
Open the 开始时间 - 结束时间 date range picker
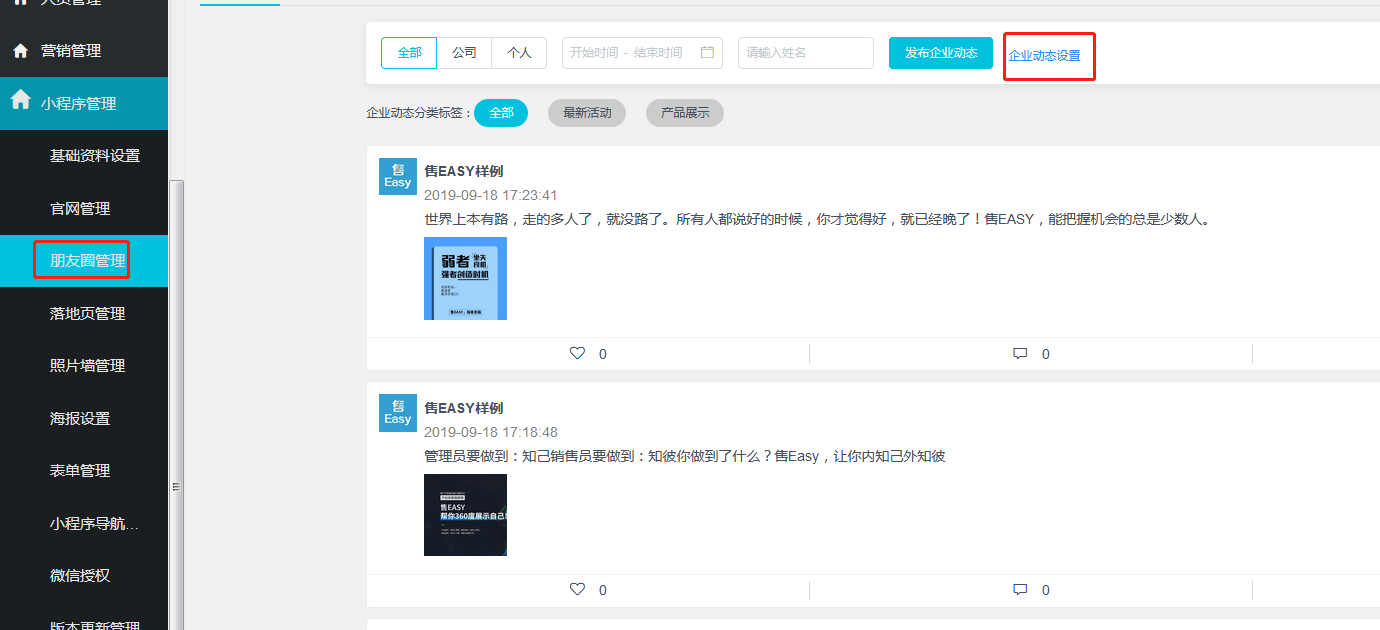pyautogui.click(x=642, y=53)
